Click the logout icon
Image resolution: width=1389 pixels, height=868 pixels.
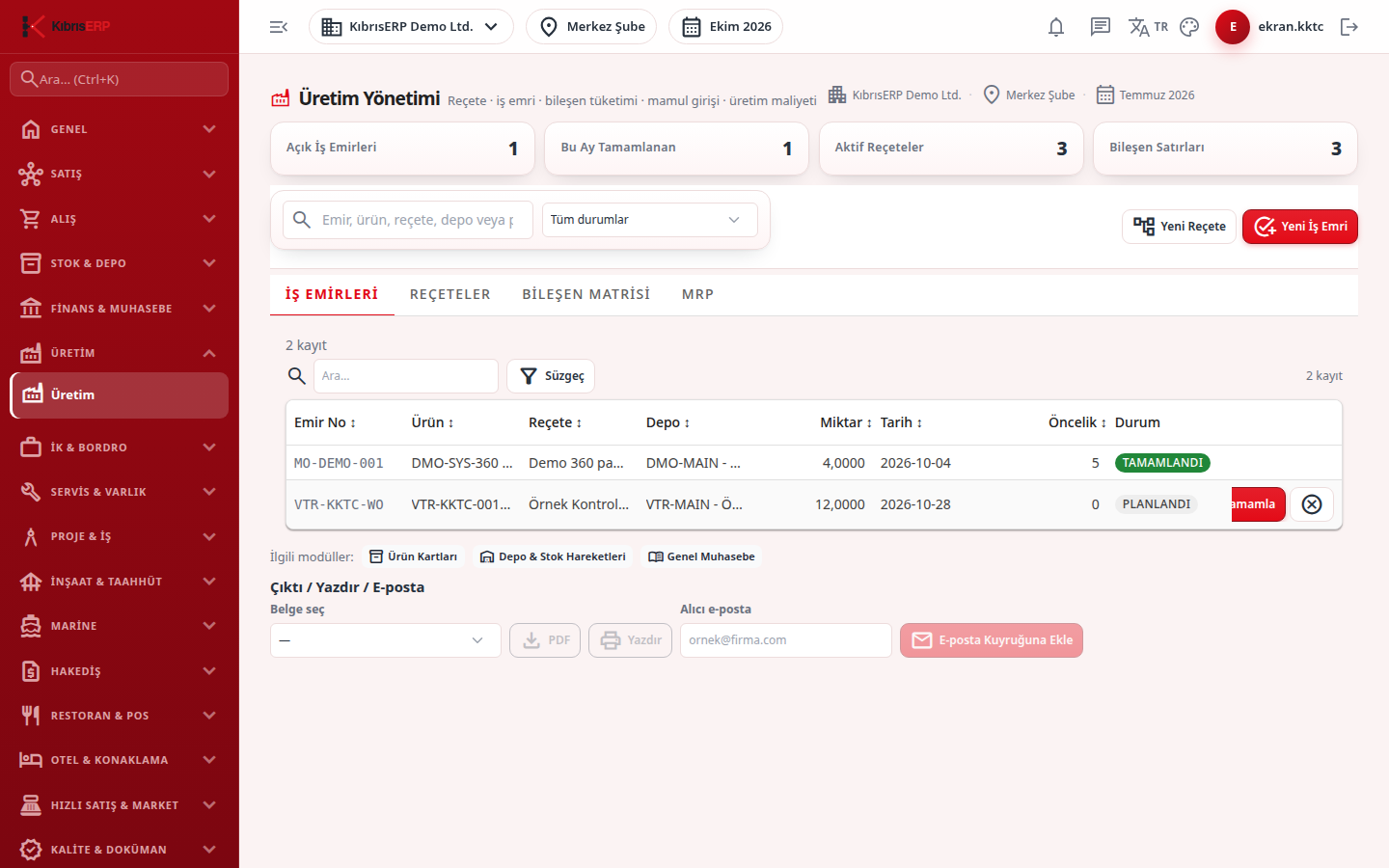[x=1349, y=27]
